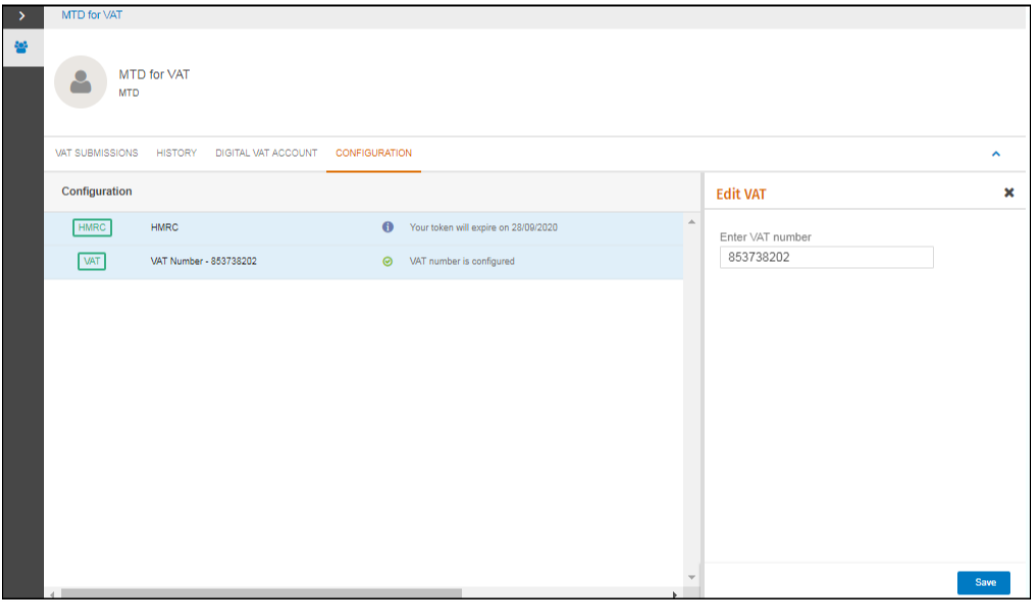Image resolution: width=1033 pixels, height=602 pixels.
Task: Switch to the VAT Submissions tab
Action: click(x=96, y=153)
